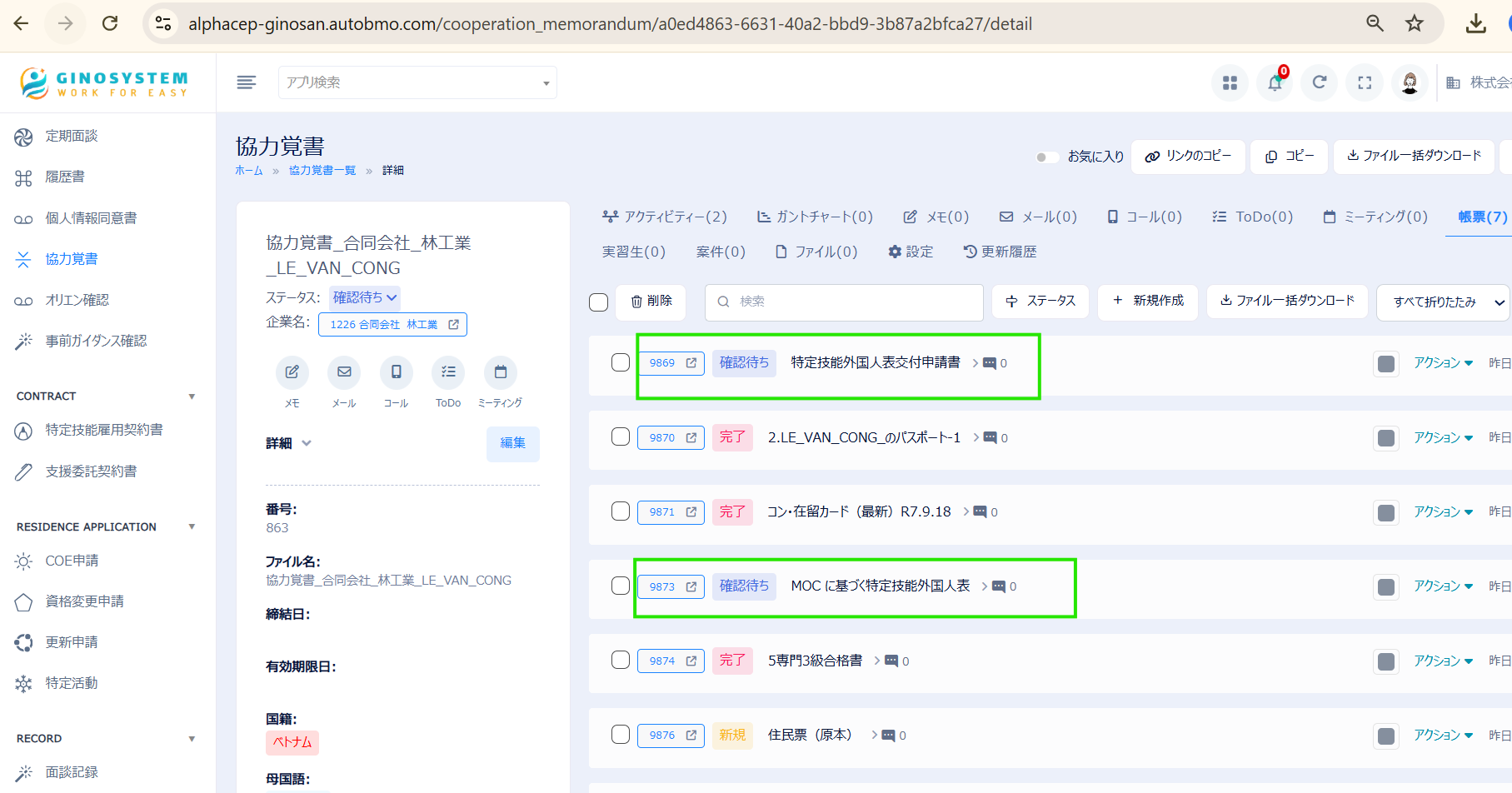Expand アクション menu for record 9871

pos(1443,511)
